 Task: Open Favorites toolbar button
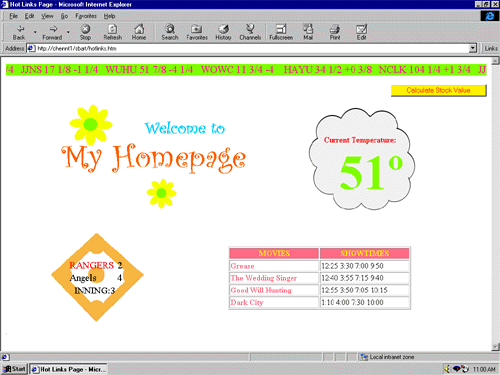click(x=197, y=32)
